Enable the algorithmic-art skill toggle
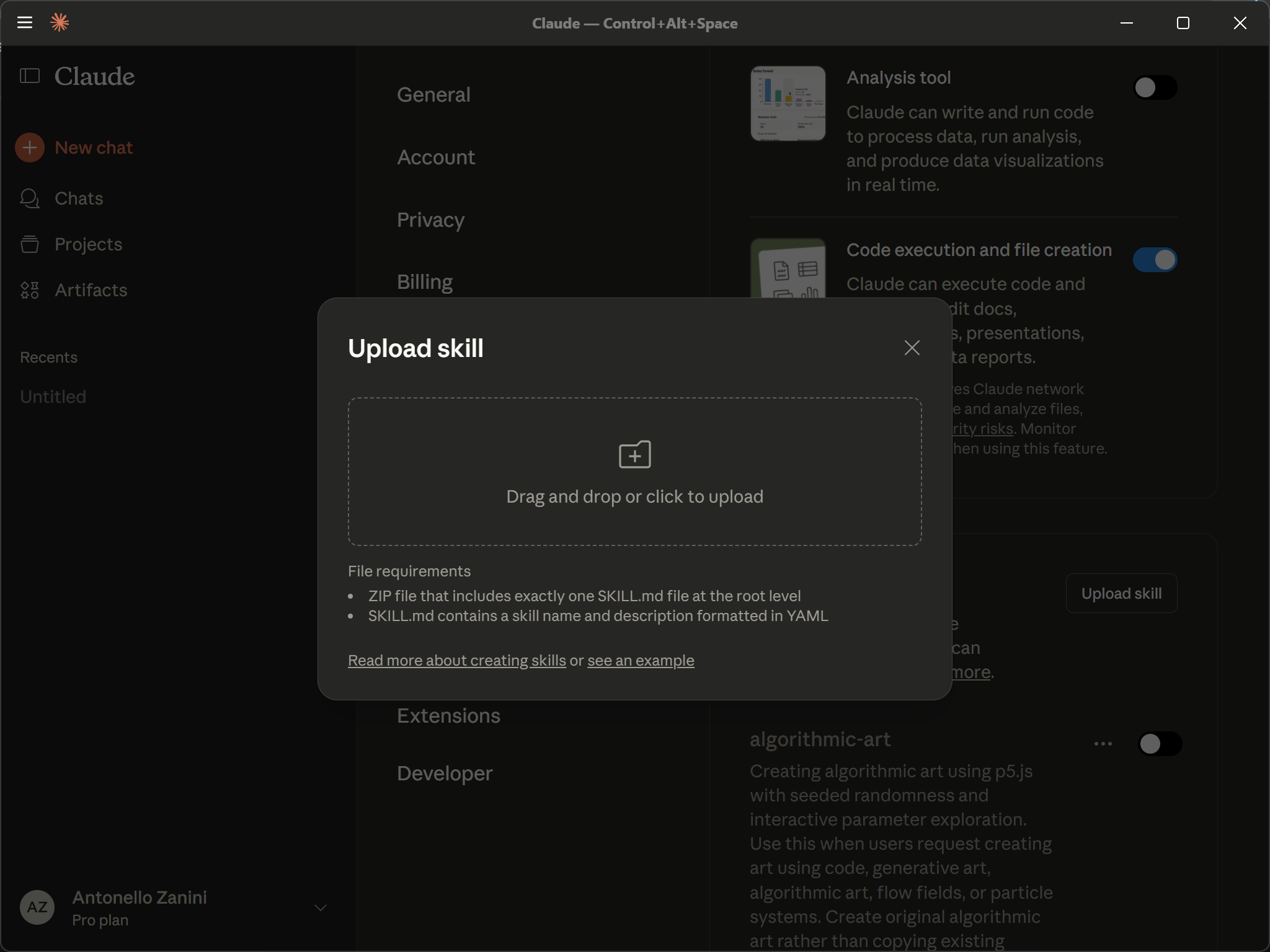 coord(1160,744)
